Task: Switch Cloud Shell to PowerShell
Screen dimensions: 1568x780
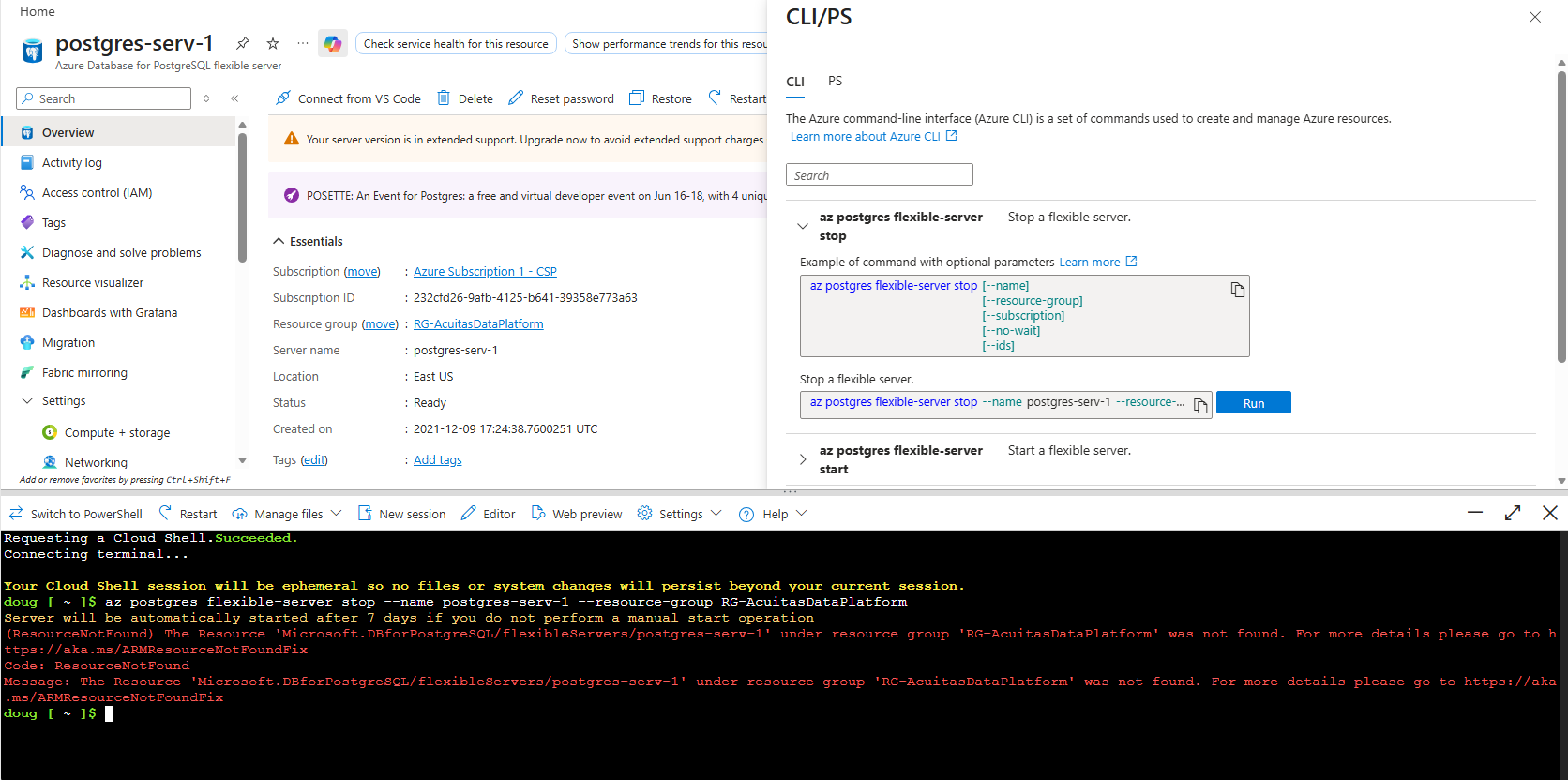Action: (x=76, y=514)
